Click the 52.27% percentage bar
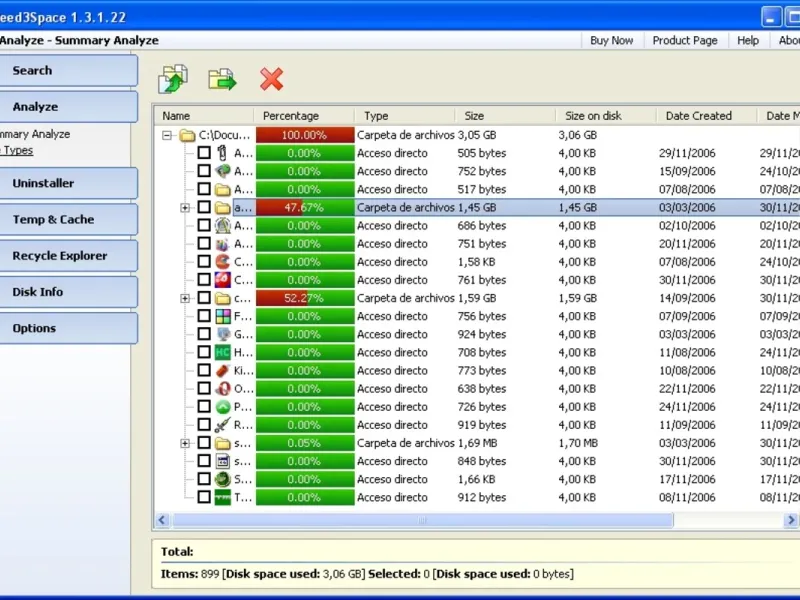 click(305, 298)
